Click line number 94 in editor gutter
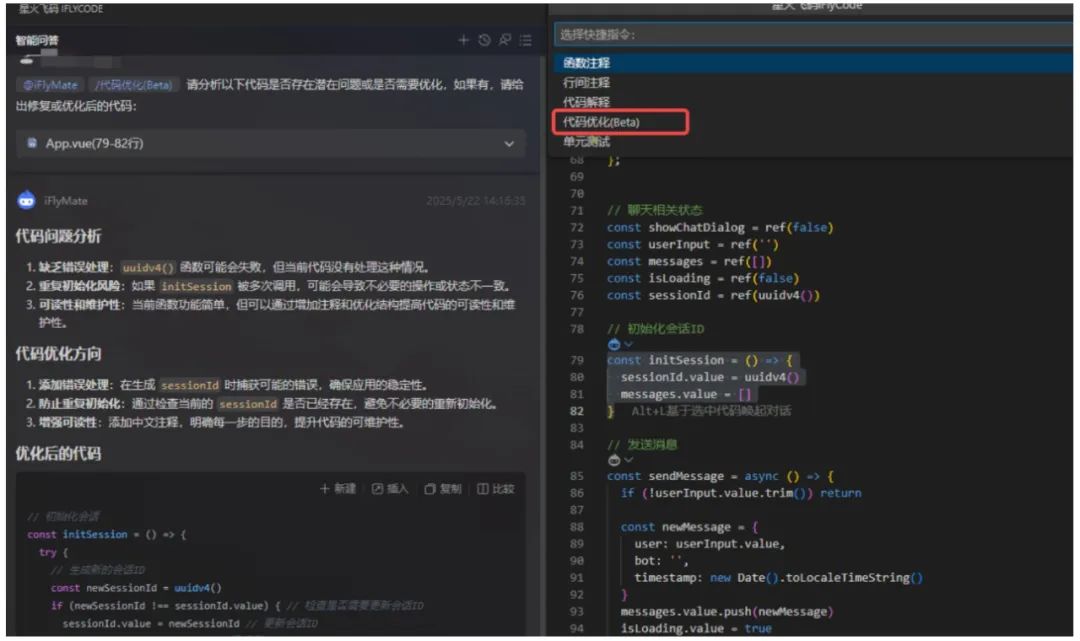The height and width of the screenshot is (641, 1080). 577,629
